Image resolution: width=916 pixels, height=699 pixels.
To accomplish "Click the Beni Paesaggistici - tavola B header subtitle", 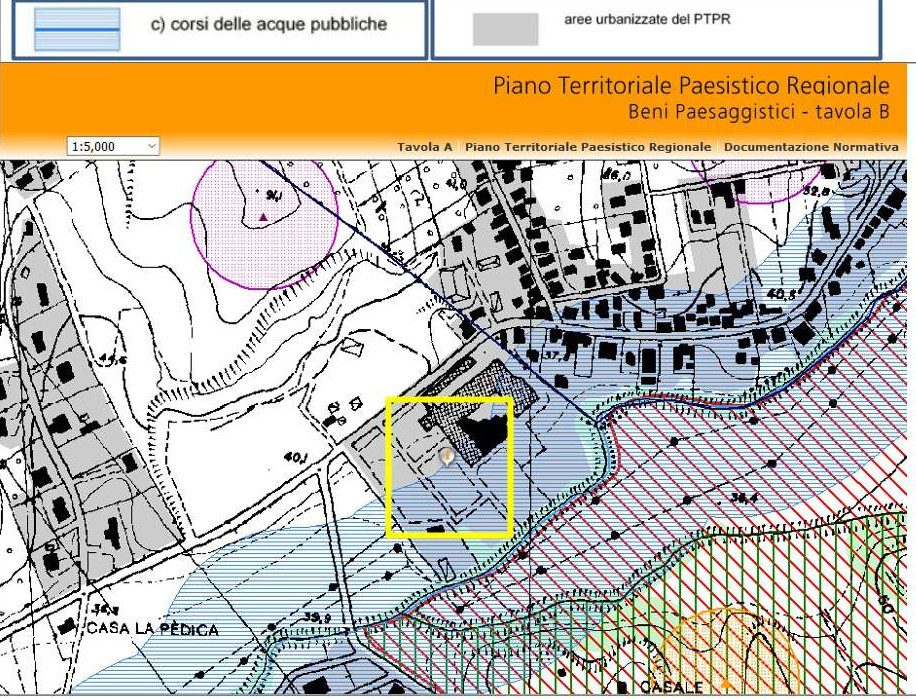I will [759, 111].
